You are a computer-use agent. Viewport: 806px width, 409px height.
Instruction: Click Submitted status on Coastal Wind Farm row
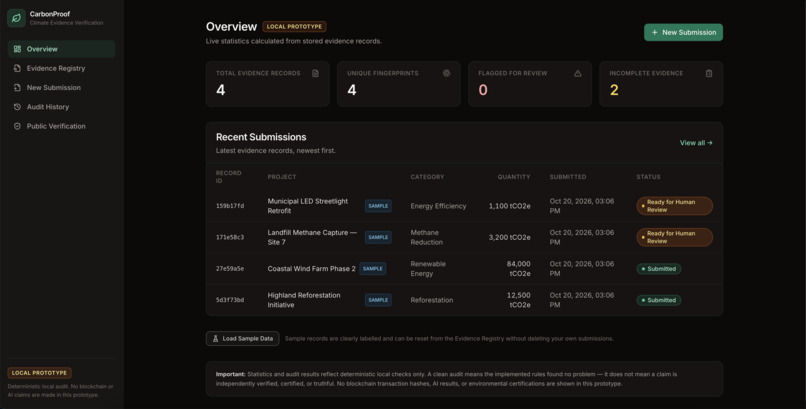coord(658,269)
